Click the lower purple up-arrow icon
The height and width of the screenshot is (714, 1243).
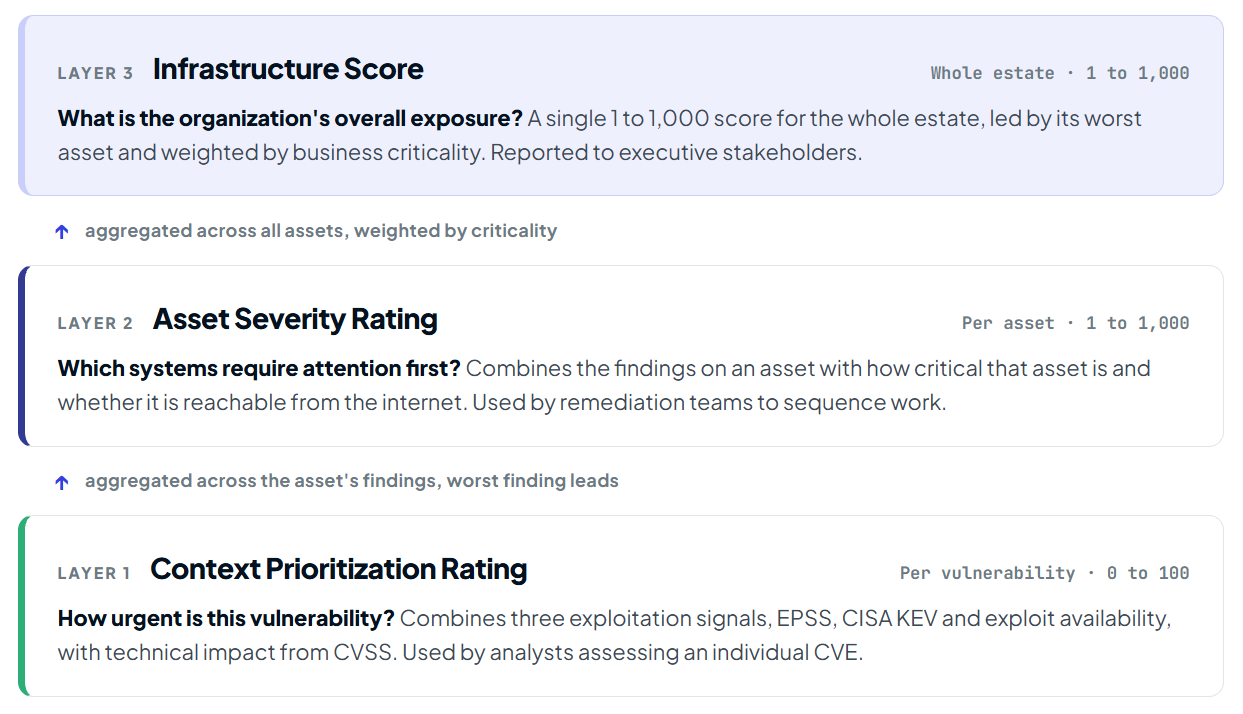62,481
